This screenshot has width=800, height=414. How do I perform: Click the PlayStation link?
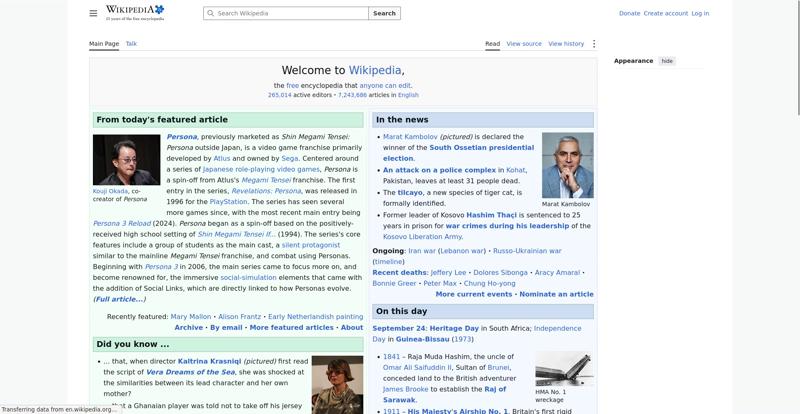[x=228, y=202]
